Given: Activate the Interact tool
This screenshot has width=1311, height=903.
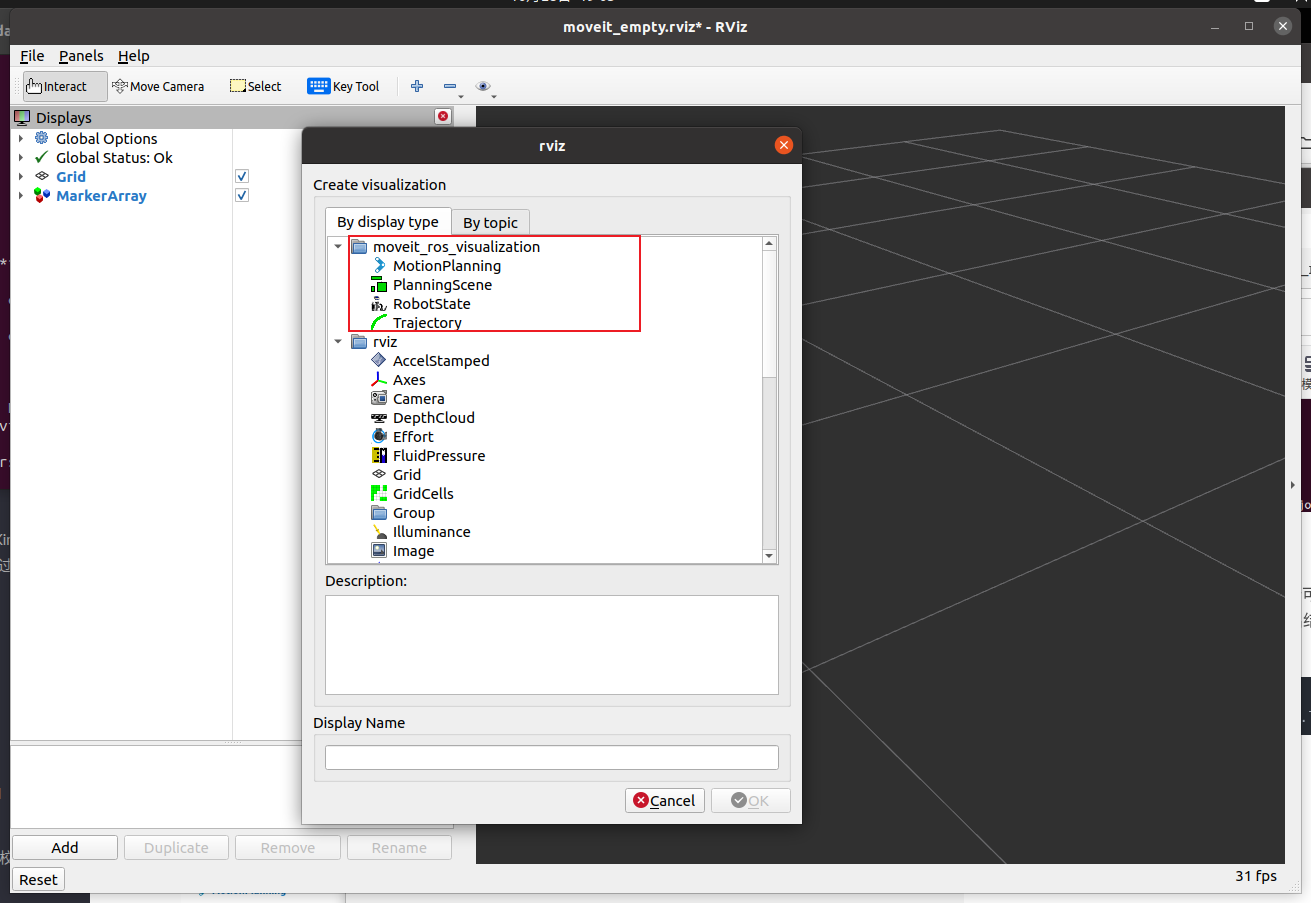Looking at the screenshot, I should pyautogui.click(x=65, y=86).
